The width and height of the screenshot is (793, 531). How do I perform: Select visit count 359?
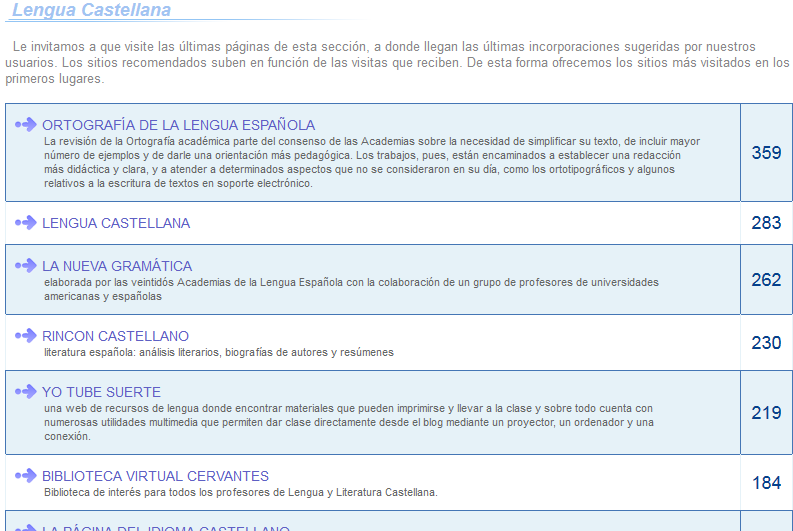click(x=766, y=153)
